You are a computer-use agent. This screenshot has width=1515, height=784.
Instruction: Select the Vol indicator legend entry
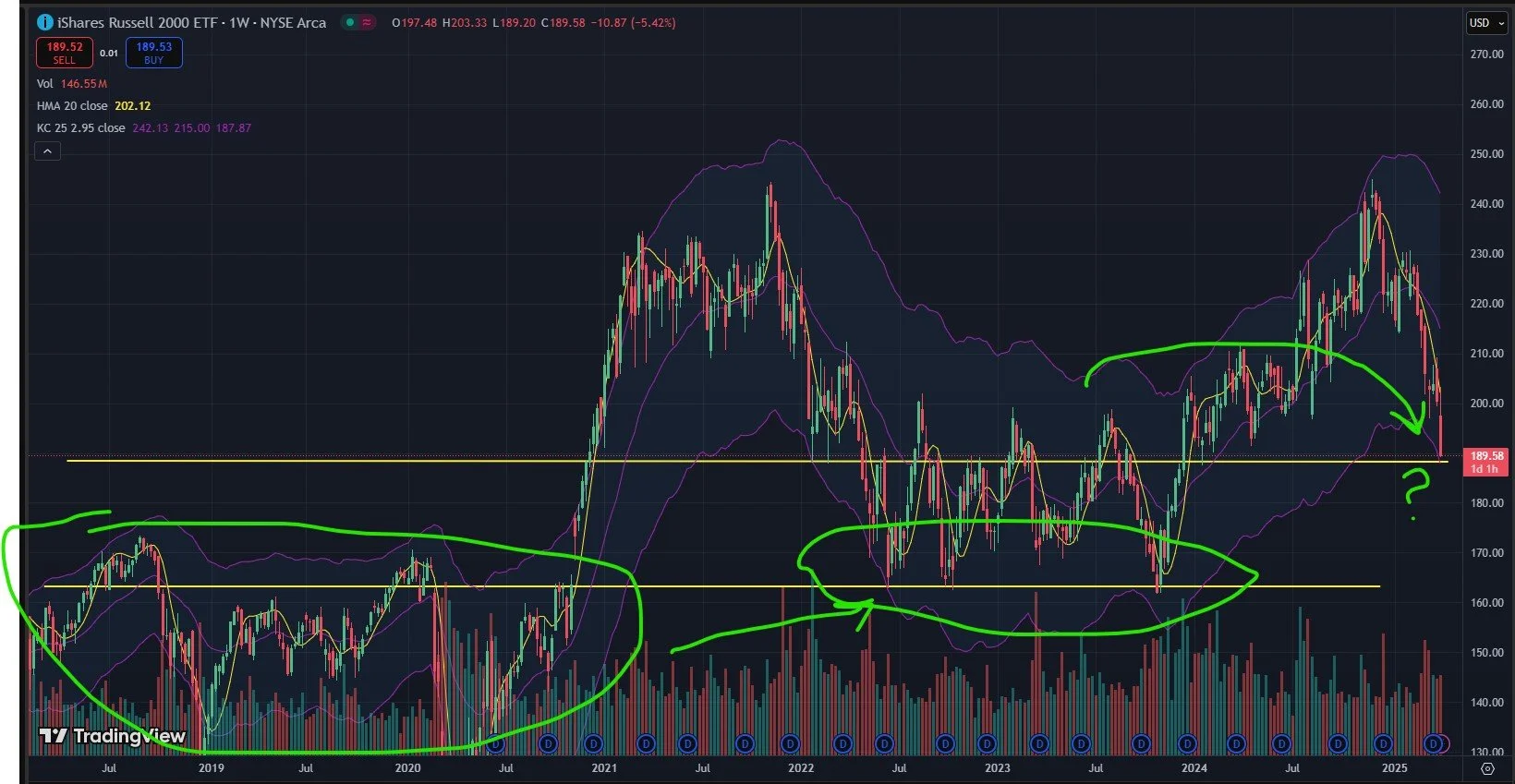[x=45, y=84]
